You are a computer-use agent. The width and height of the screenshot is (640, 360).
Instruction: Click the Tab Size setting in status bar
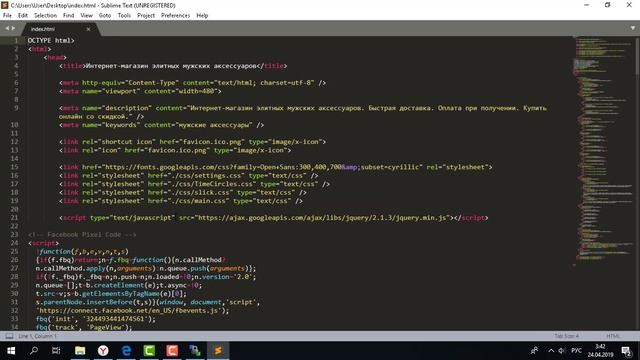tap(567, 336)
